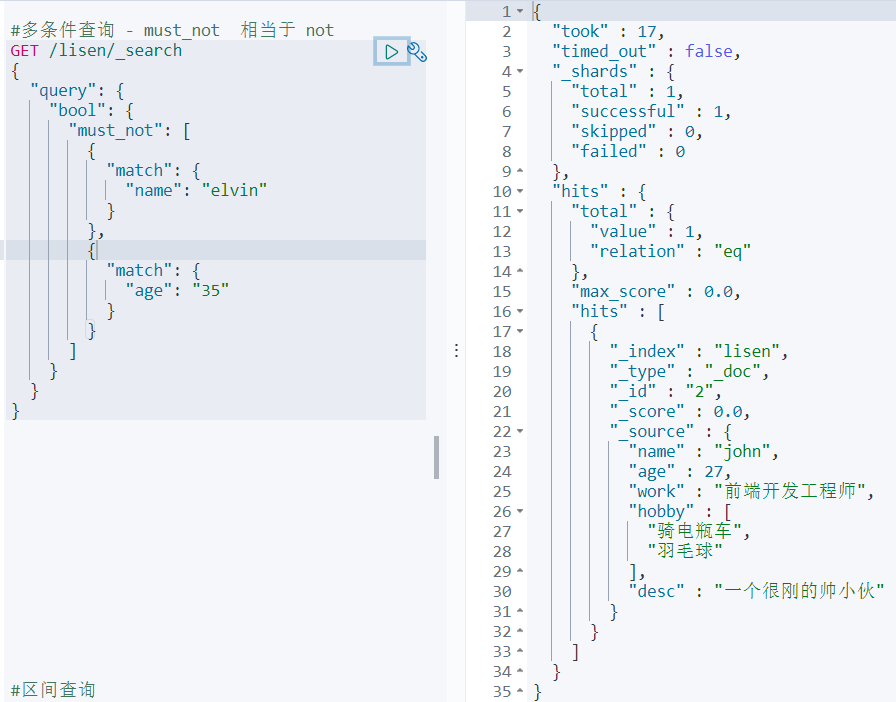The width and height of the screenshot is (896, 702).
Task: Click the "_type" : "_doc" line
Action: [689, 372]
